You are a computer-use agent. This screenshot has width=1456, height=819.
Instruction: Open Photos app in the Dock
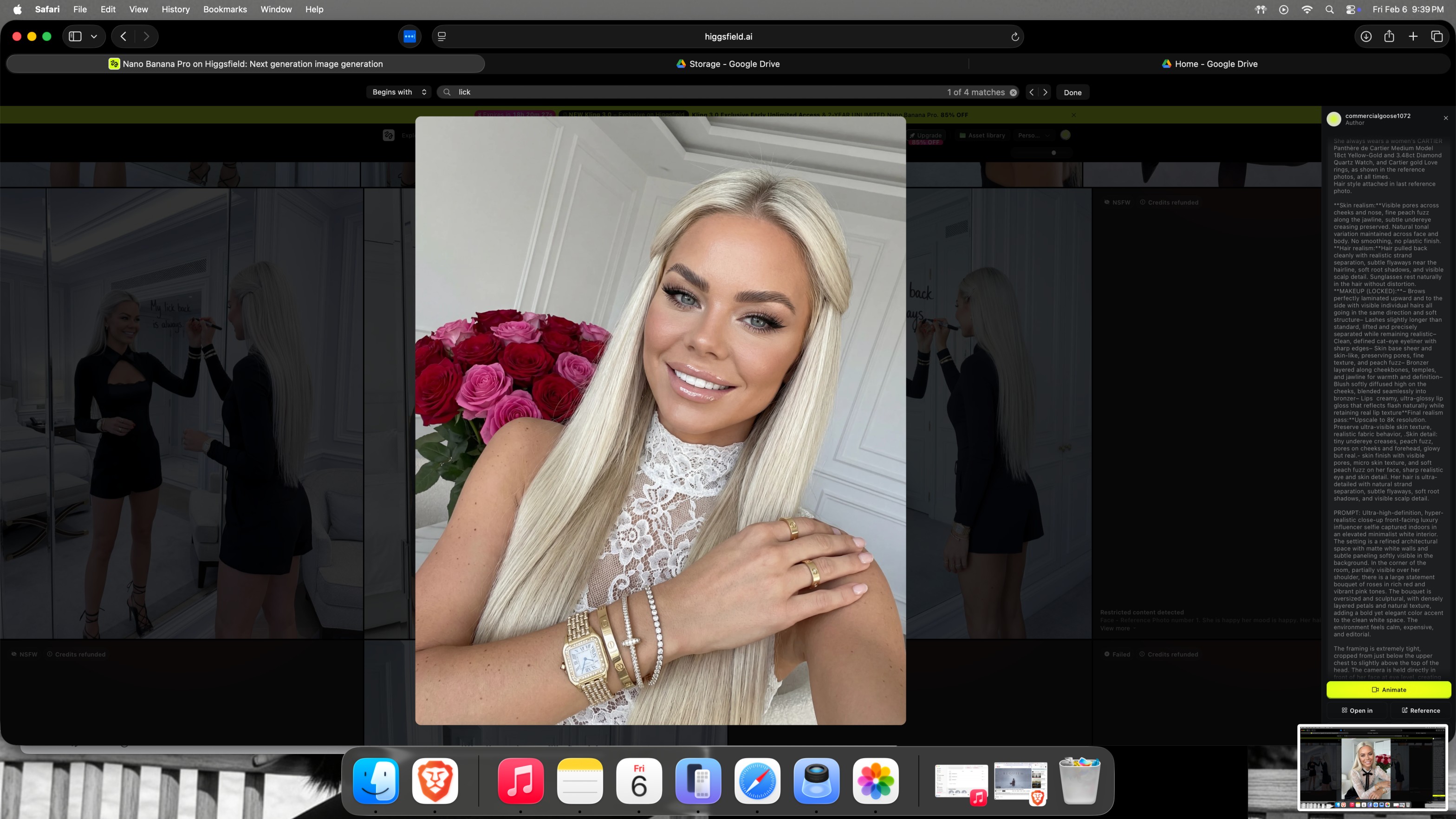(x=875, y=780)
